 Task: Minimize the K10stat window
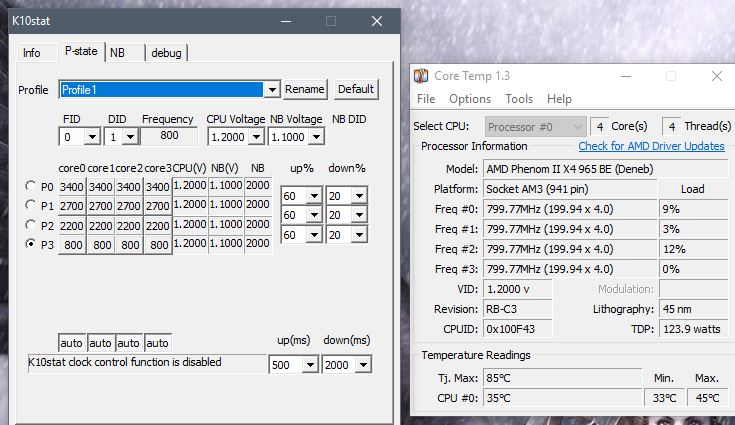(286, 21)
